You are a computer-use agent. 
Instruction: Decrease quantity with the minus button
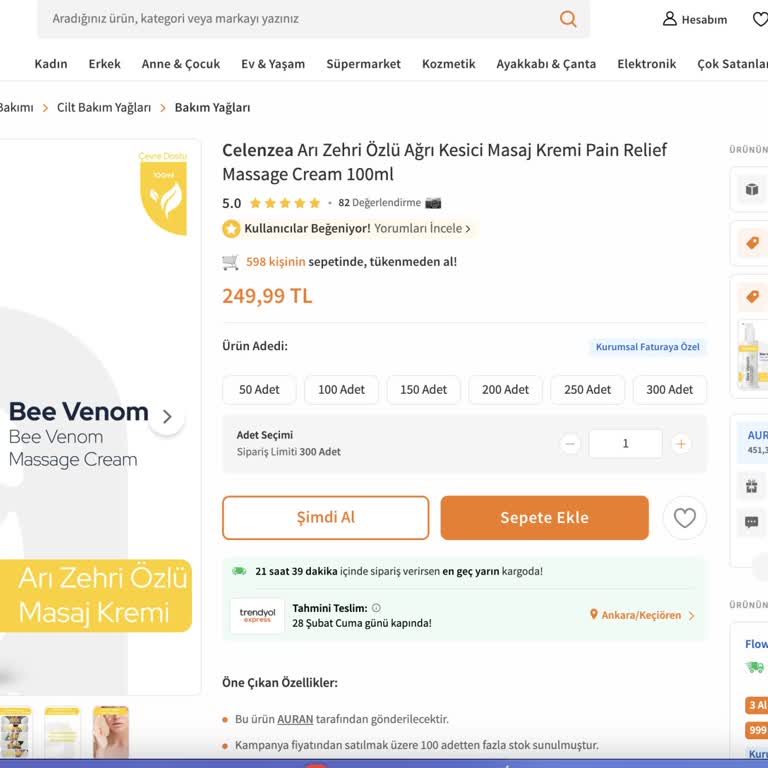(570, 444)
